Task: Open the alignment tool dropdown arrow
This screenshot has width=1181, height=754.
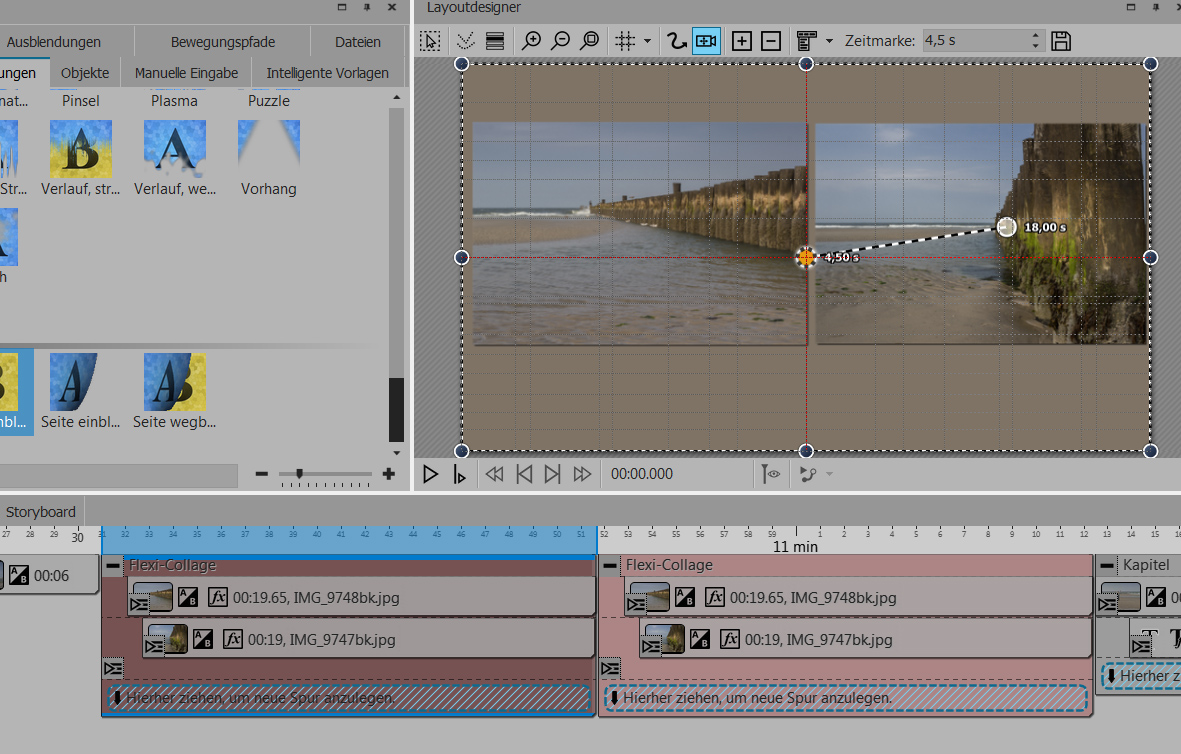Action: pyautogui.click(x=829, y=41)
